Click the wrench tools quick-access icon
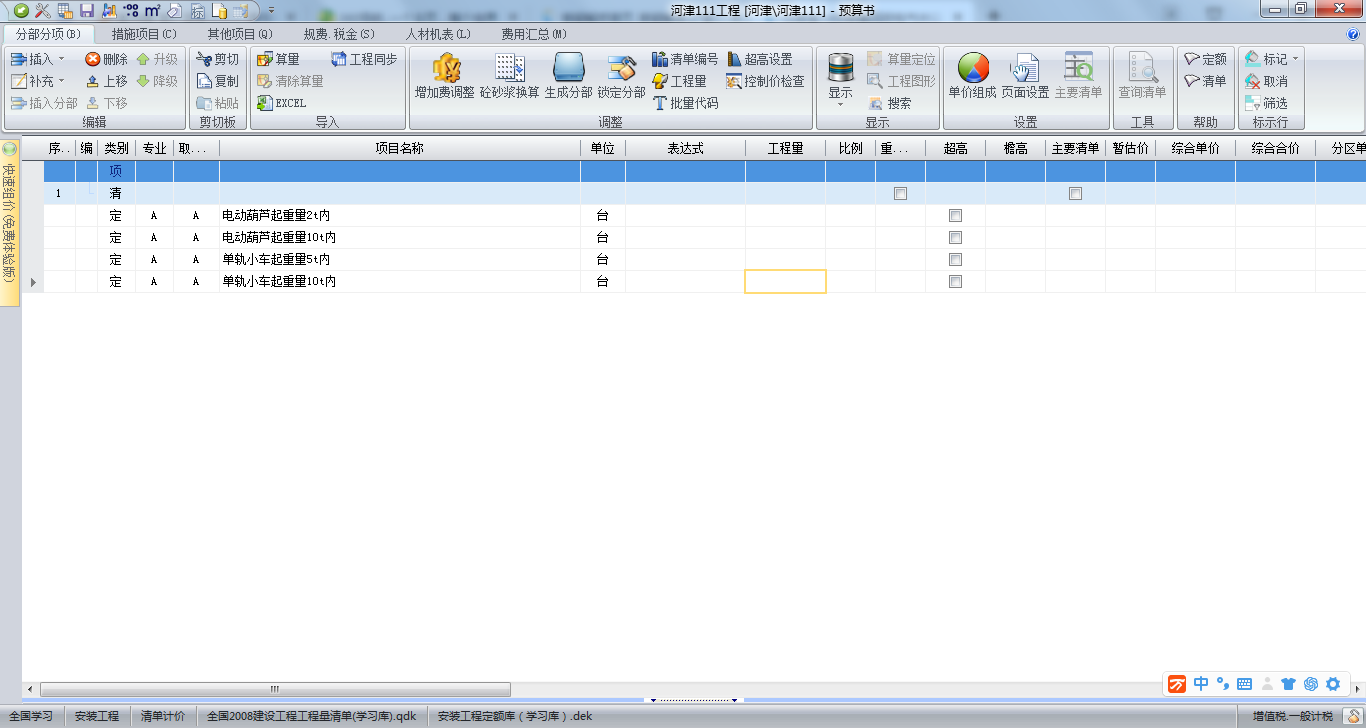Image resolution: width=1366 pixels, height=728 pixels. click(42, 10)
